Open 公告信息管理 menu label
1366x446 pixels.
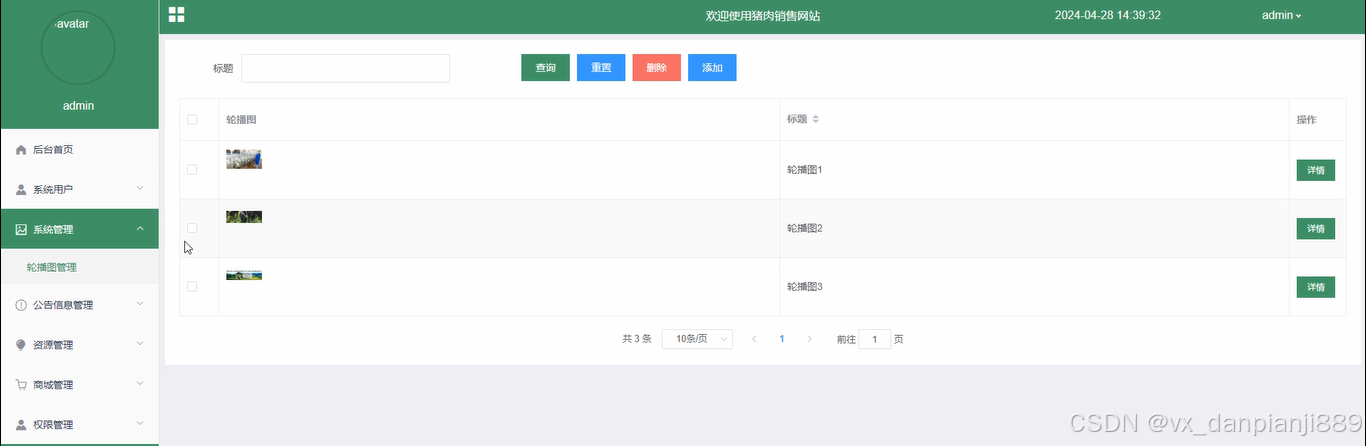[x=63, y=305]
